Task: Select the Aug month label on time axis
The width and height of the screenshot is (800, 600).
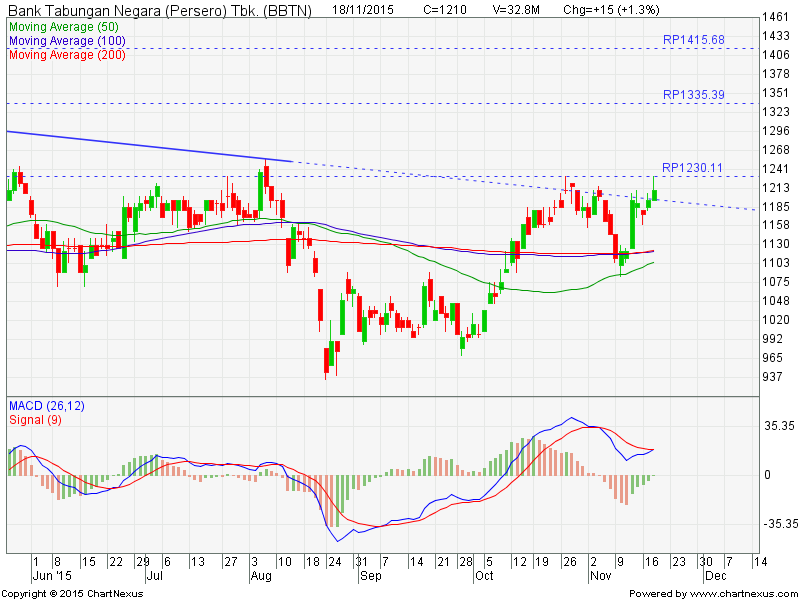Action: pos(262,577)
